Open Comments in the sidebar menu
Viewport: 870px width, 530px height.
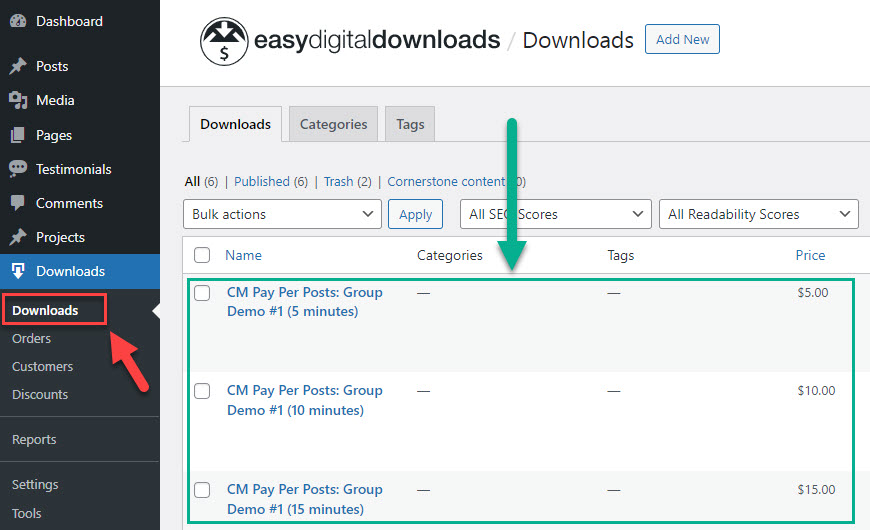point(69,203)
